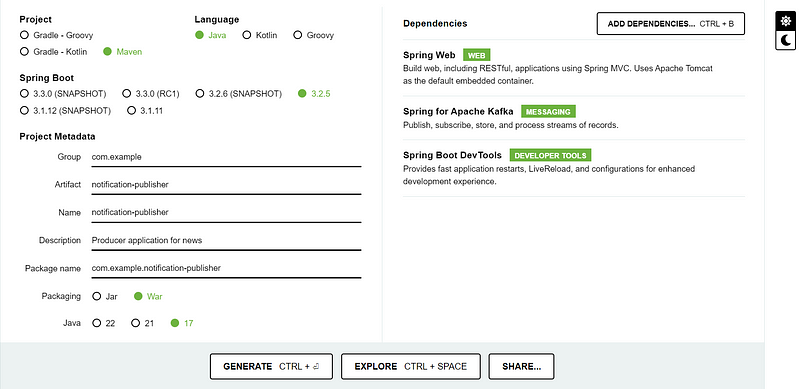The image size is (800, 389).
Task: Choose Spring Boot version 3.1.11
Action: [145, 110]
